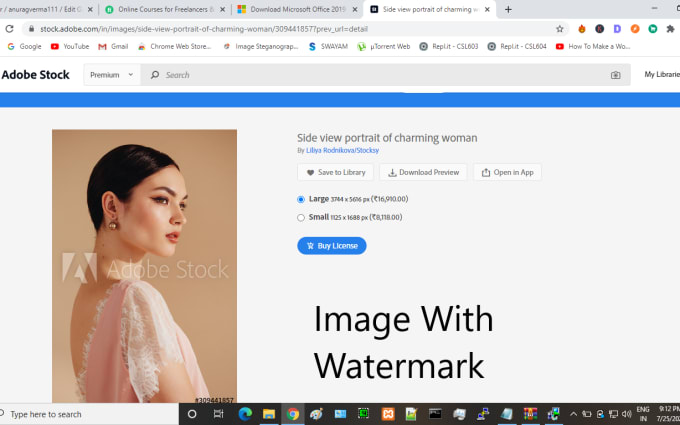The image size is (680, 425).
Task: Open Notepad++ from taskbar
Action: pyautogui.click(x=411, y=414)
